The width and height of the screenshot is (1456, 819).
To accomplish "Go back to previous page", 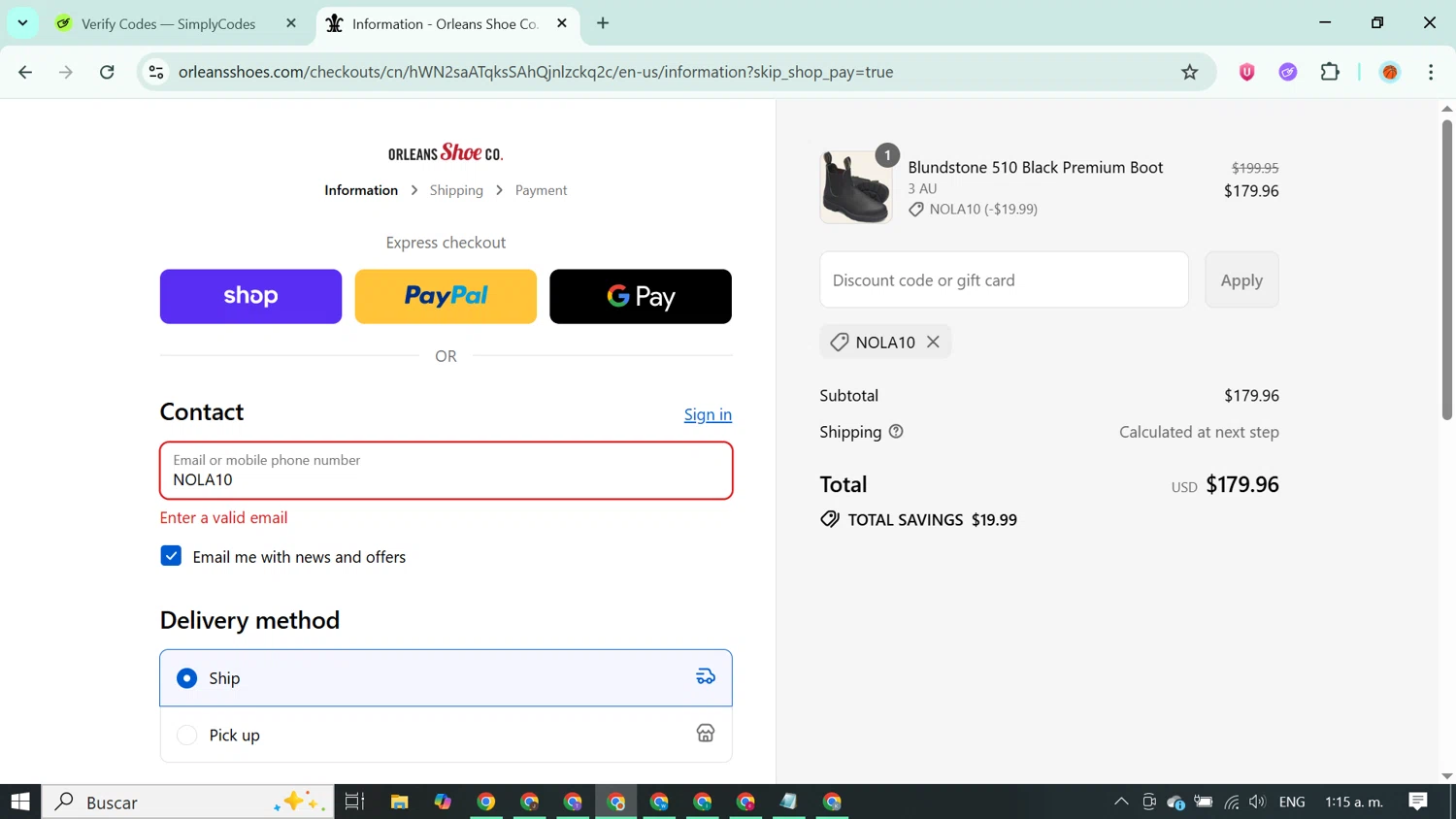I will coord(25,72).
